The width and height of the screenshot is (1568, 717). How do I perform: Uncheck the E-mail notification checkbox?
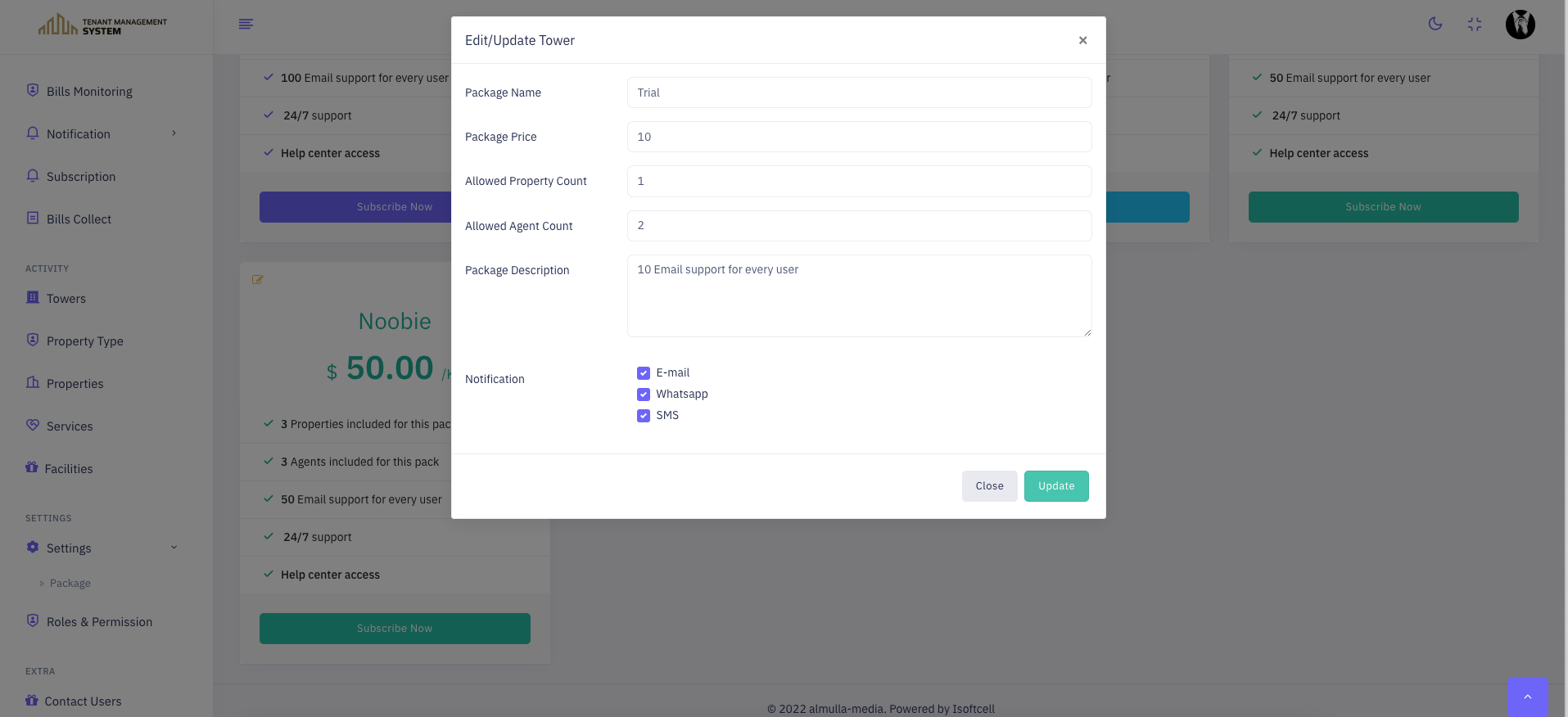[x=644, y=373]
